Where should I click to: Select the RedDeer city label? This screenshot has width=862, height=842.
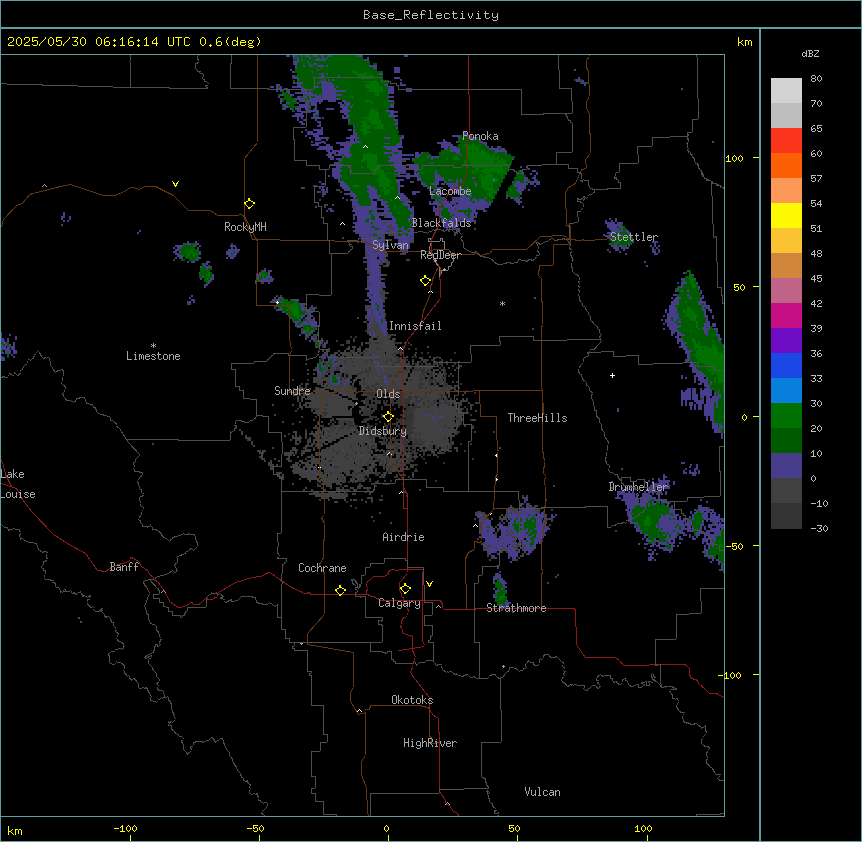click(440, 255)
